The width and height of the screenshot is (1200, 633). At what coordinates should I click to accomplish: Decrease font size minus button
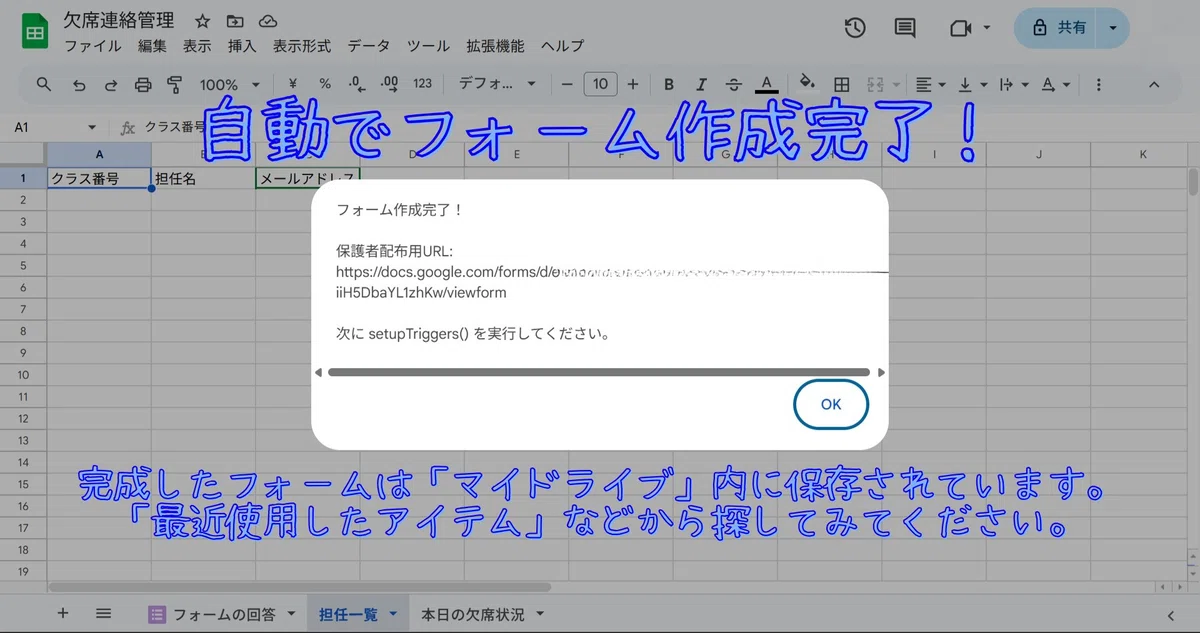pos(567,84)
